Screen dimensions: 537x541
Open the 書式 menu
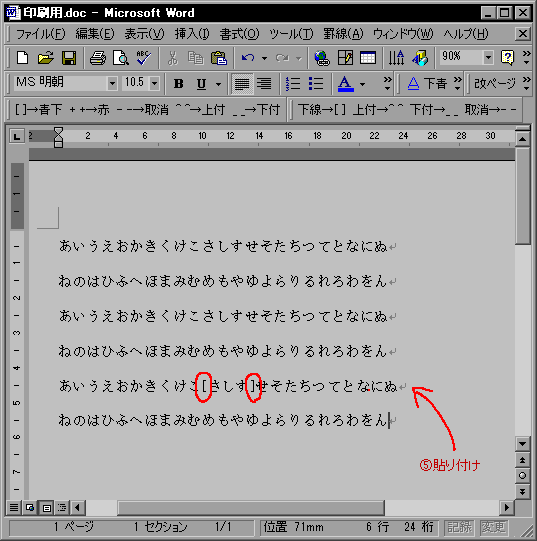(239, 34)
